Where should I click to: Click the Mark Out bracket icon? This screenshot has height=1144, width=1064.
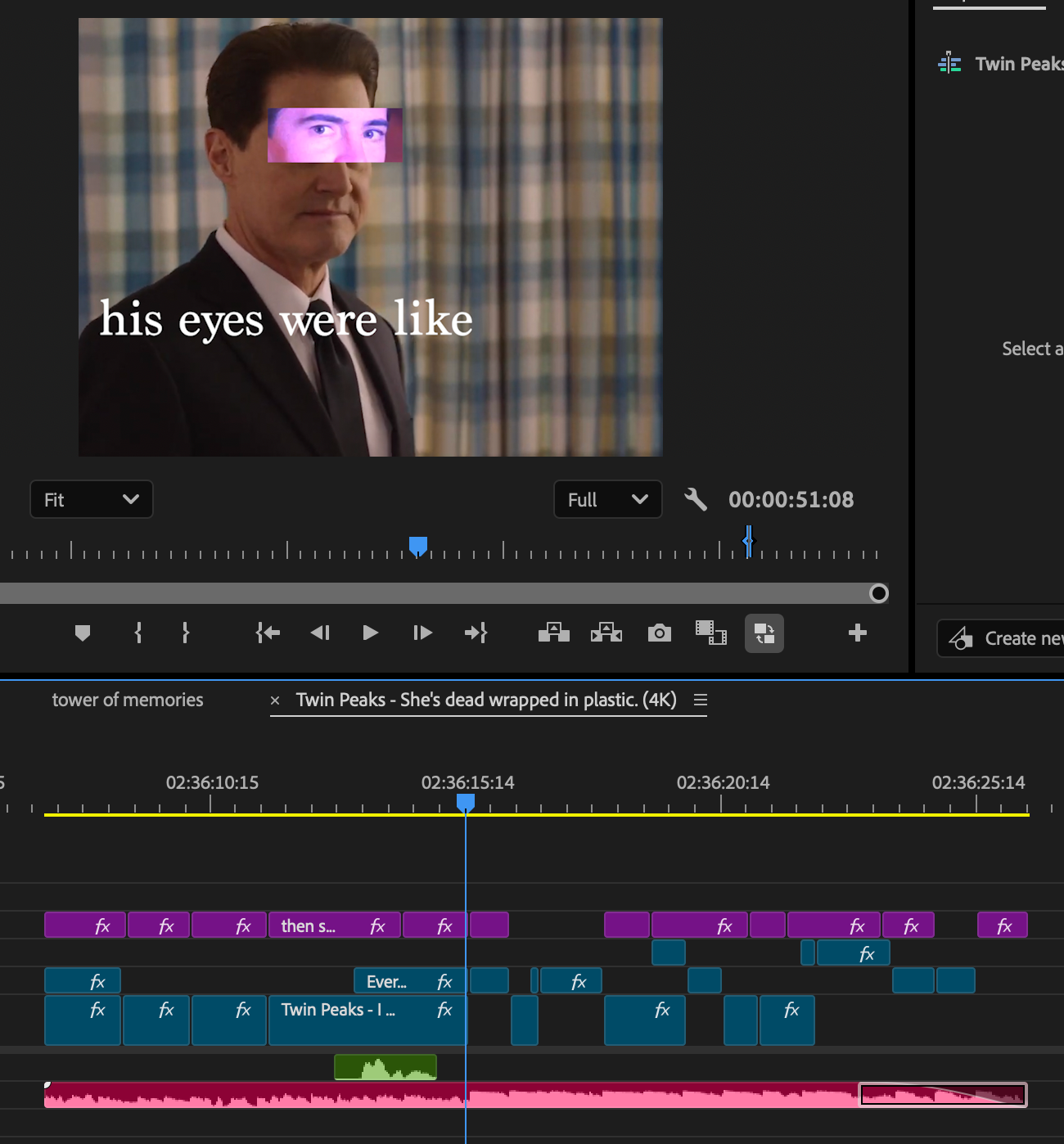[186, 633]
